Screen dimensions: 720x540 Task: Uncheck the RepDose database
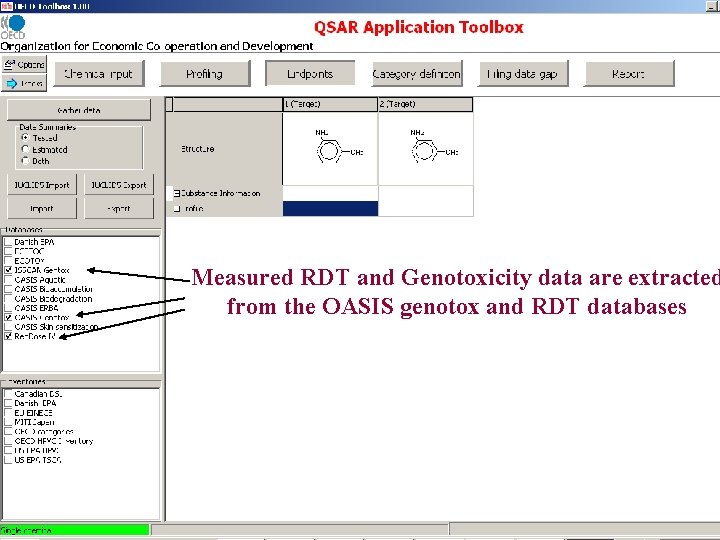tap(8, 336)
